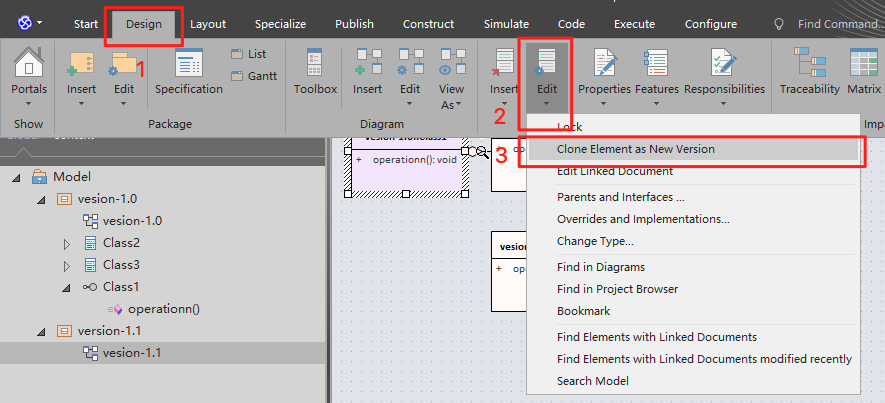Image resolution: width=885 pixels, height=403 pixels.
Task: Expand the Responsibilities dropdown arrow
Action: pyautogui.click(x=724, y=104)
